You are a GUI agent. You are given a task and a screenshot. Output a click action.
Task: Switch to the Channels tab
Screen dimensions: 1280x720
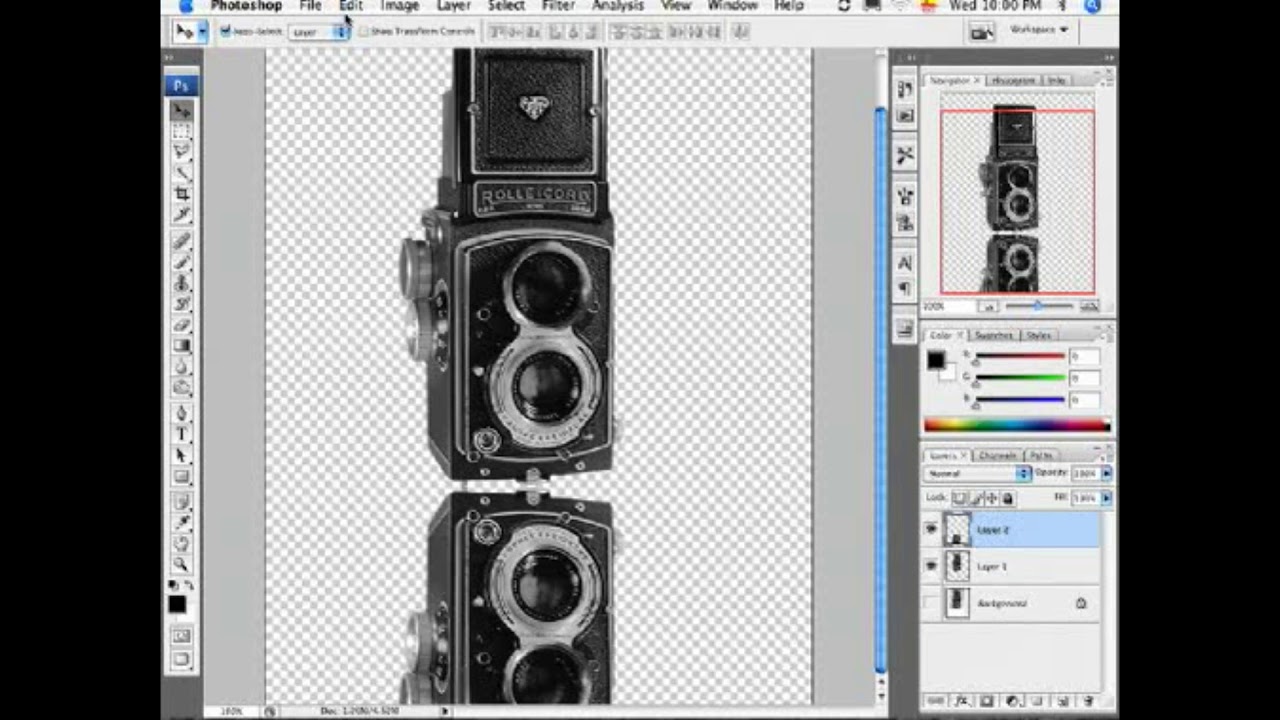[997, 455]
